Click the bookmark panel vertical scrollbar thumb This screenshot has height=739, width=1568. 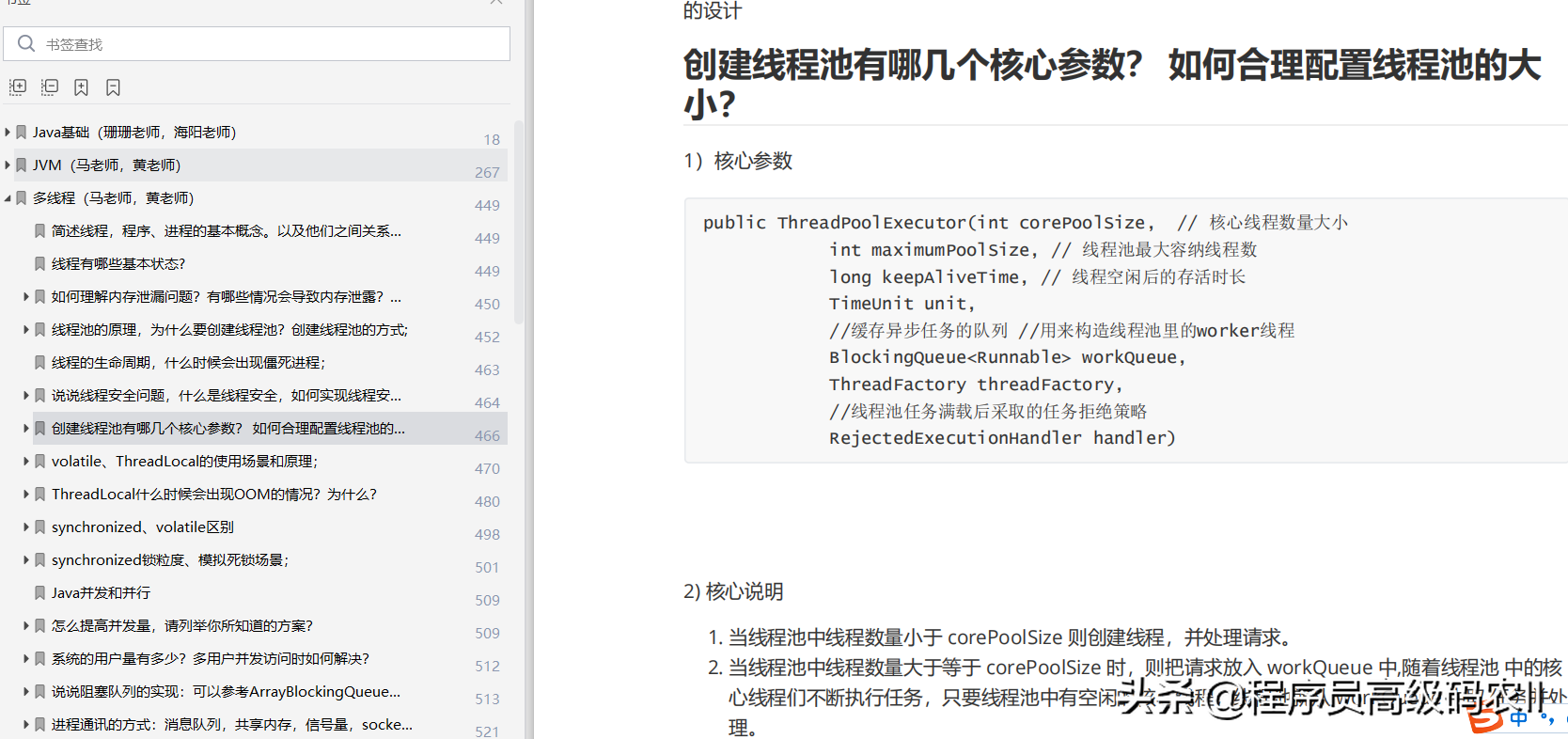pyautogui.click(x=519, y=222)
